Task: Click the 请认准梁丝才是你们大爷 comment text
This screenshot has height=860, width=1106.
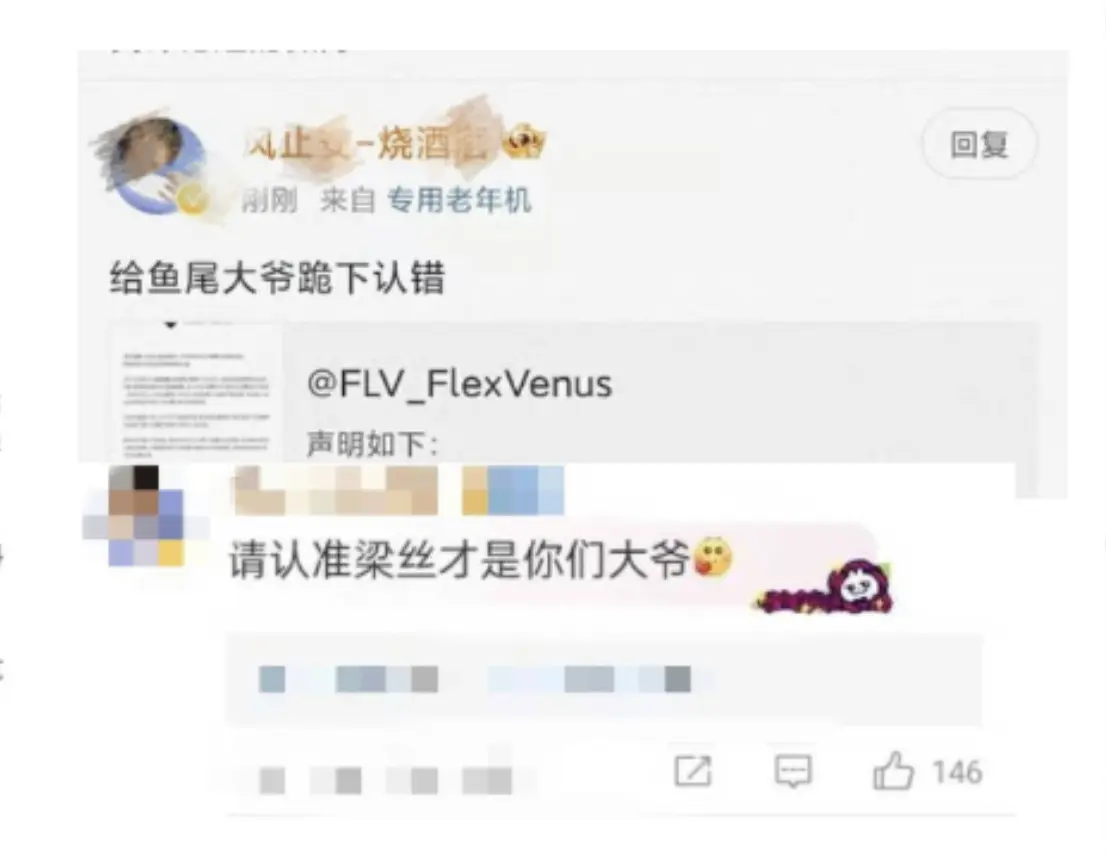Action: pos(459,562)
